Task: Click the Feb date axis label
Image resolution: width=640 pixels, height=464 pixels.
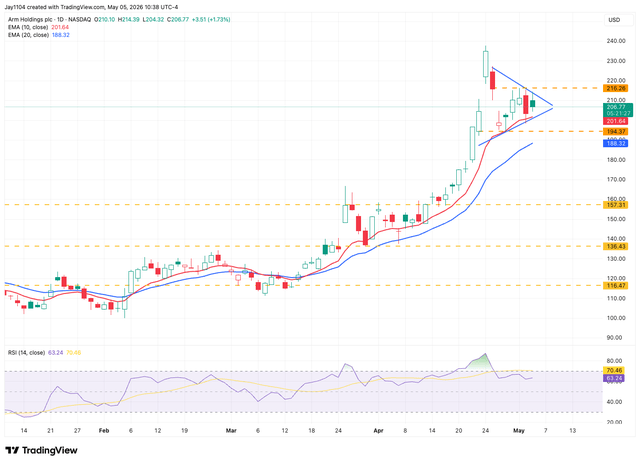Action: pyautogui.click(x=104, y=431)
